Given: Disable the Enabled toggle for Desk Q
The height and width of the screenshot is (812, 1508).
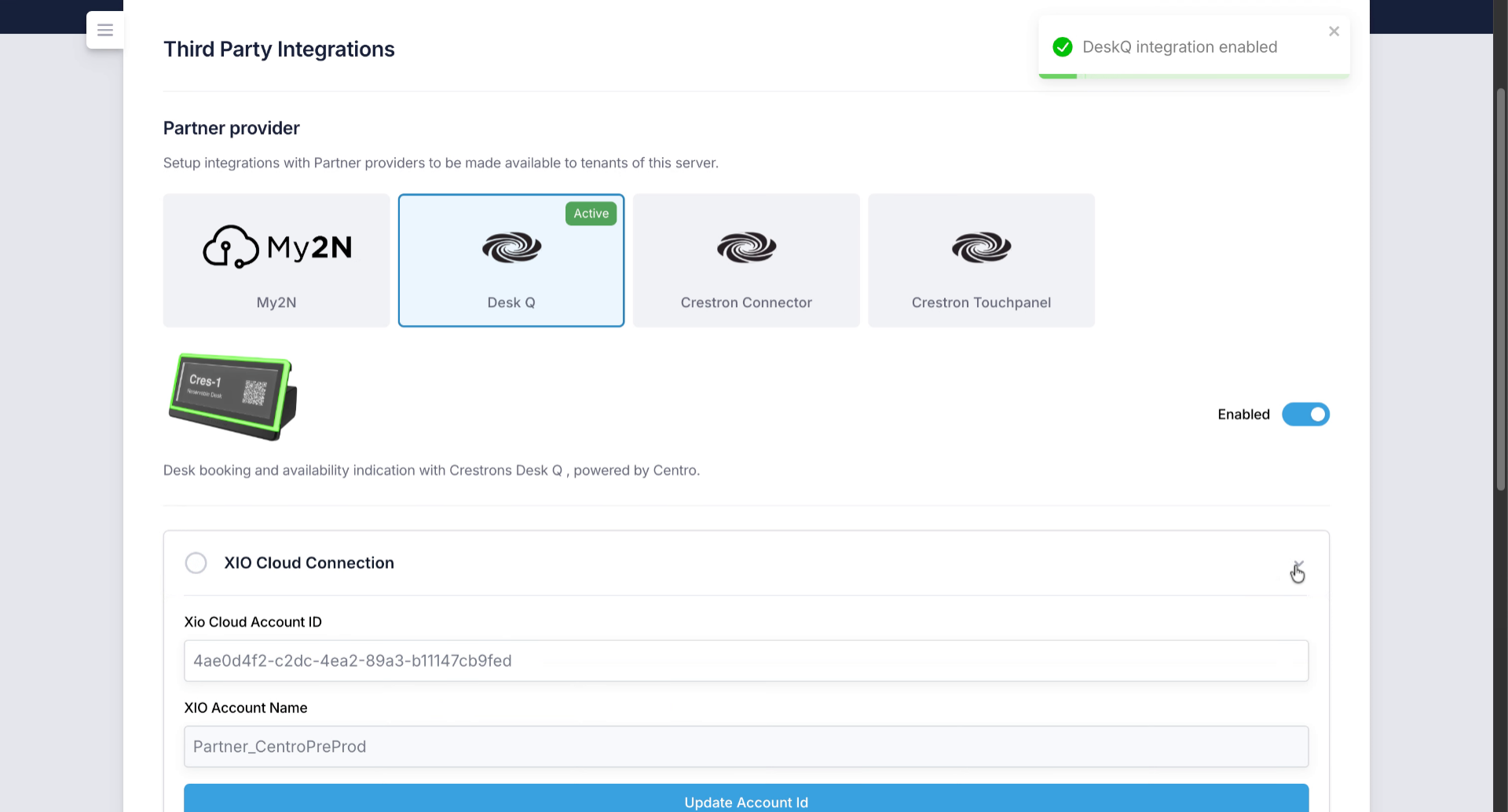Looking at the screenshot, I should tap(1305, 414).
